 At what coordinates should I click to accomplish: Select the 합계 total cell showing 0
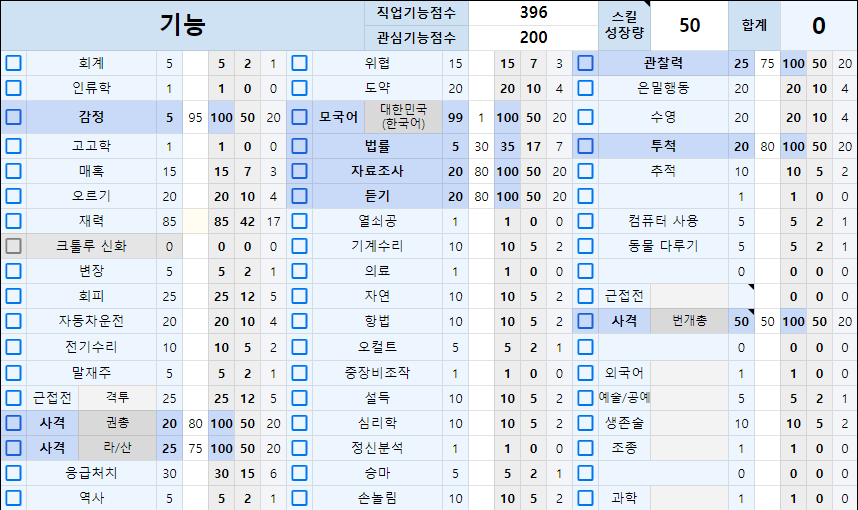[818, 25]
